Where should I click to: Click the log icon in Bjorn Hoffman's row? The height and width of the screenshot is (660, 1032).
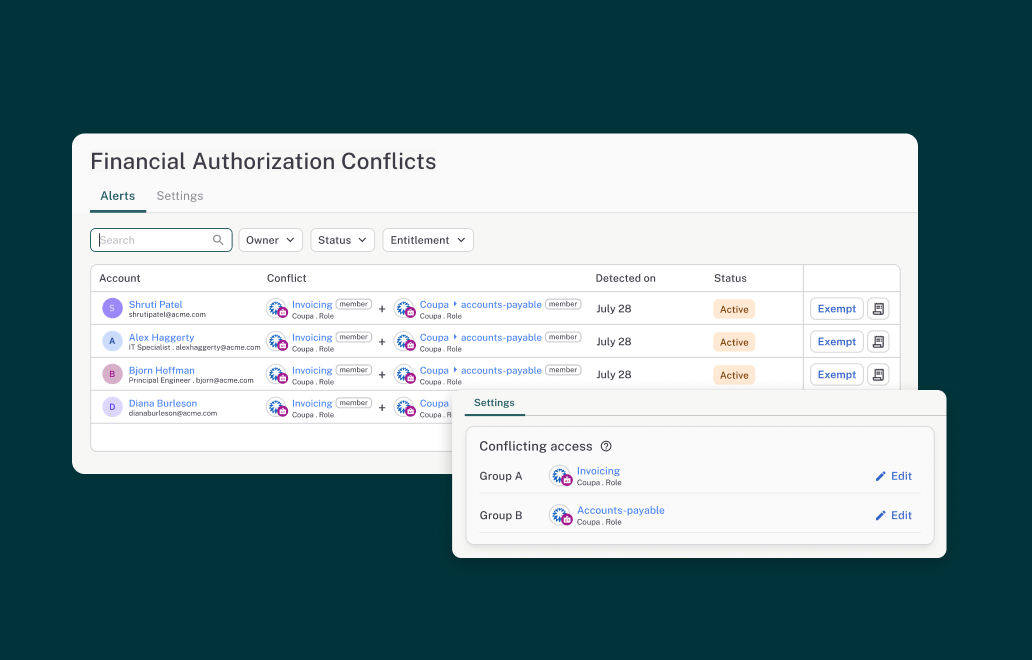pos(878,374)
